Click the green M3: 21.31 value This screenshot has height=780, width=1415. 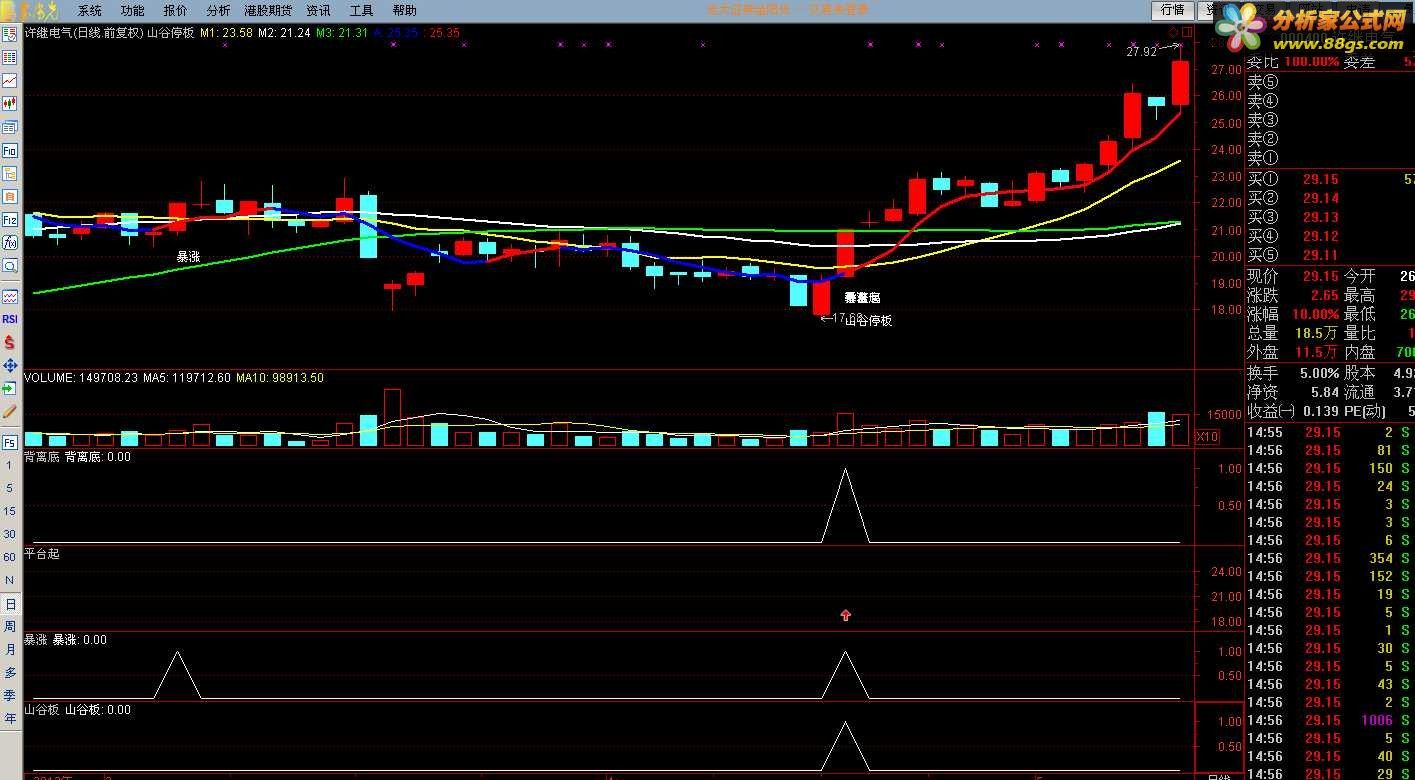342,33
